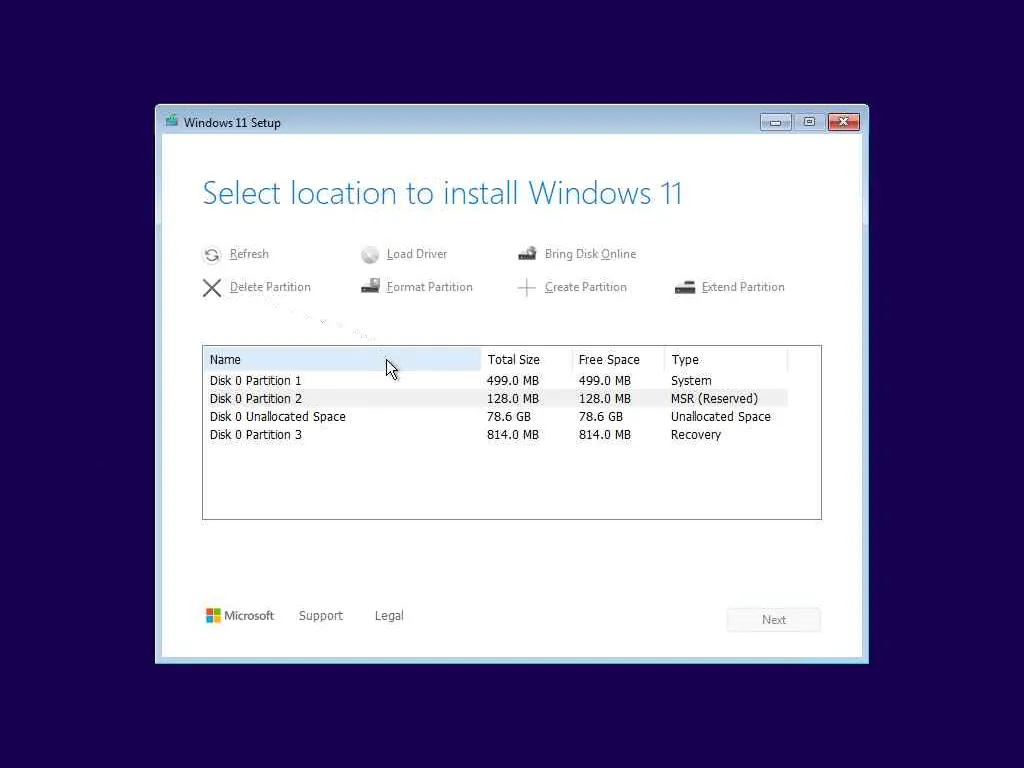Click the 814.0 MB free space cell
The width and height of the screenshot is (1024, 768).
(x=605, y=435)
